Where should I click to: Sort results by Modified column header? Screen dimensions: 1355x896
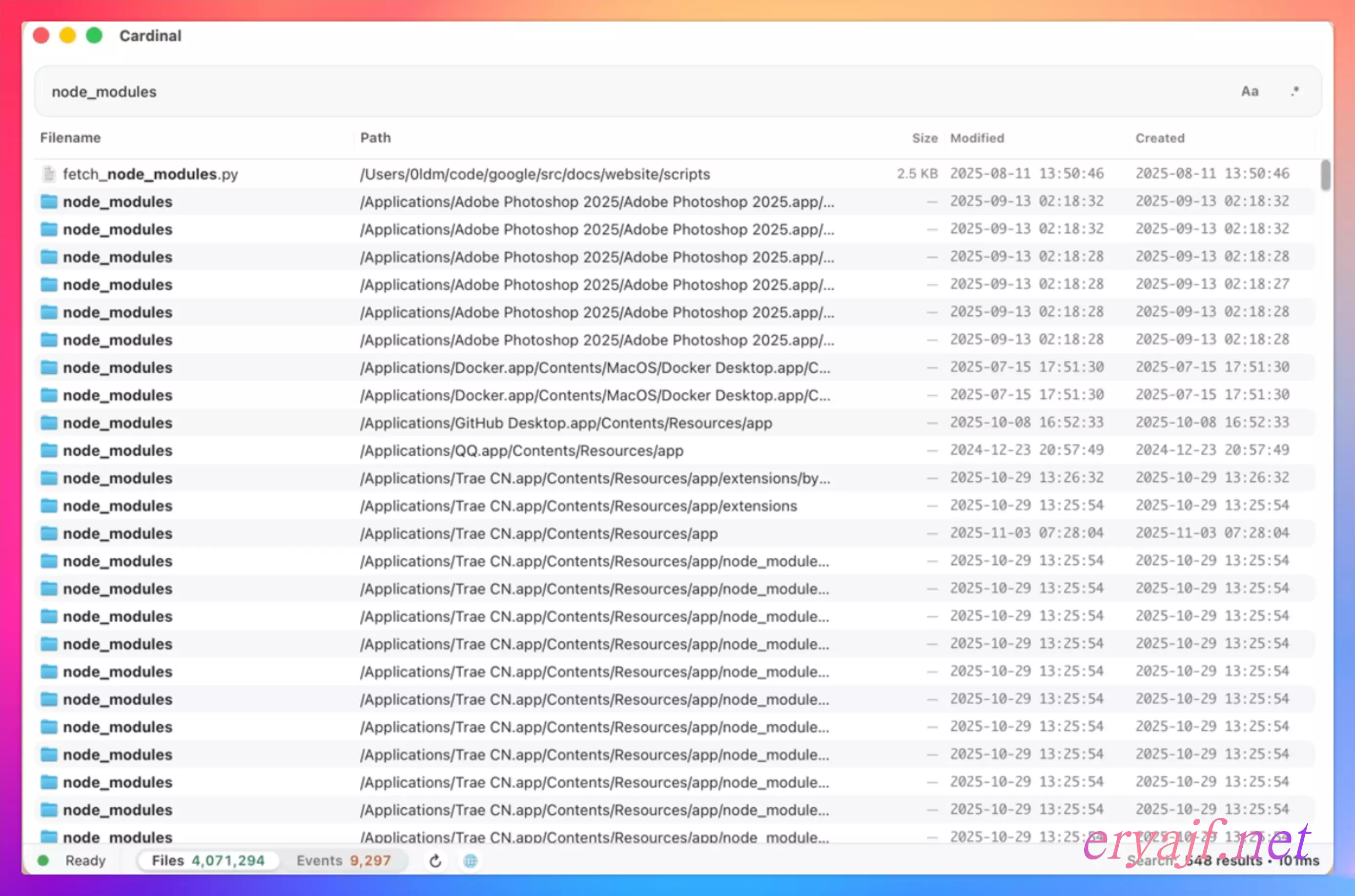[x=977, y=138]
